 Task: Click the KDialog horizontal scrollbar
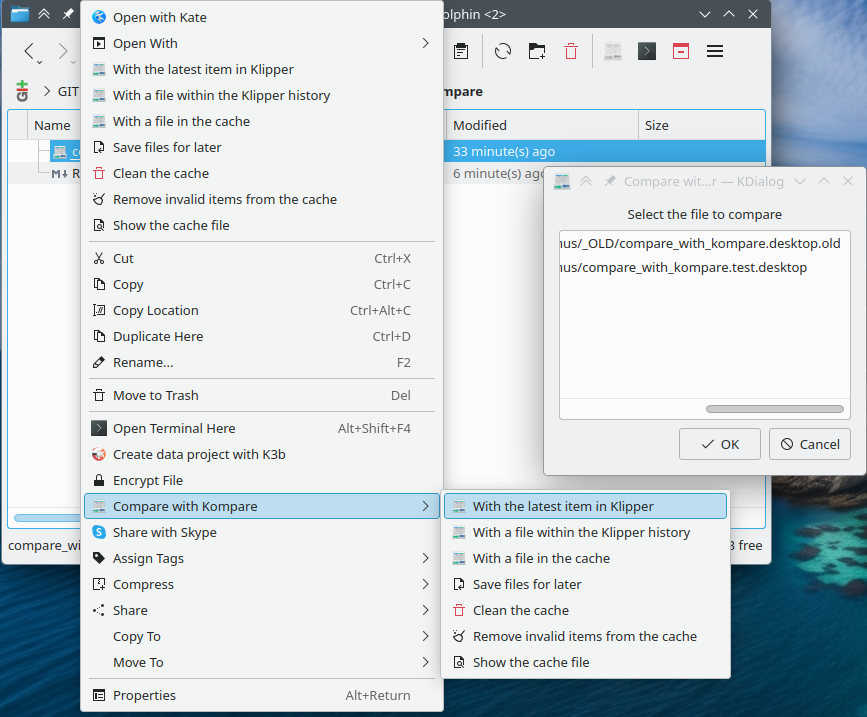coord(775,409)
